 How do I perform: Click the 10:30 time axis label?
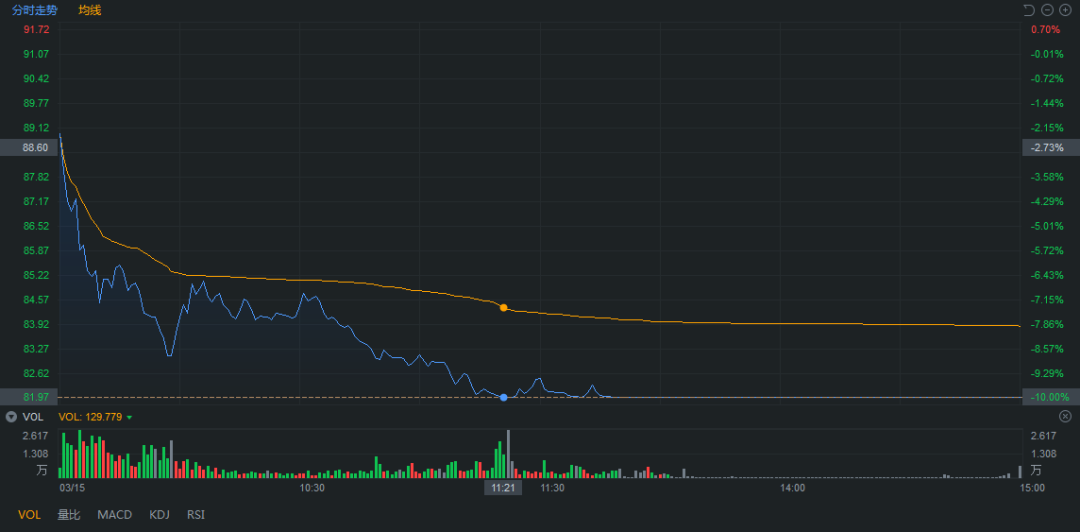point(312,488)
